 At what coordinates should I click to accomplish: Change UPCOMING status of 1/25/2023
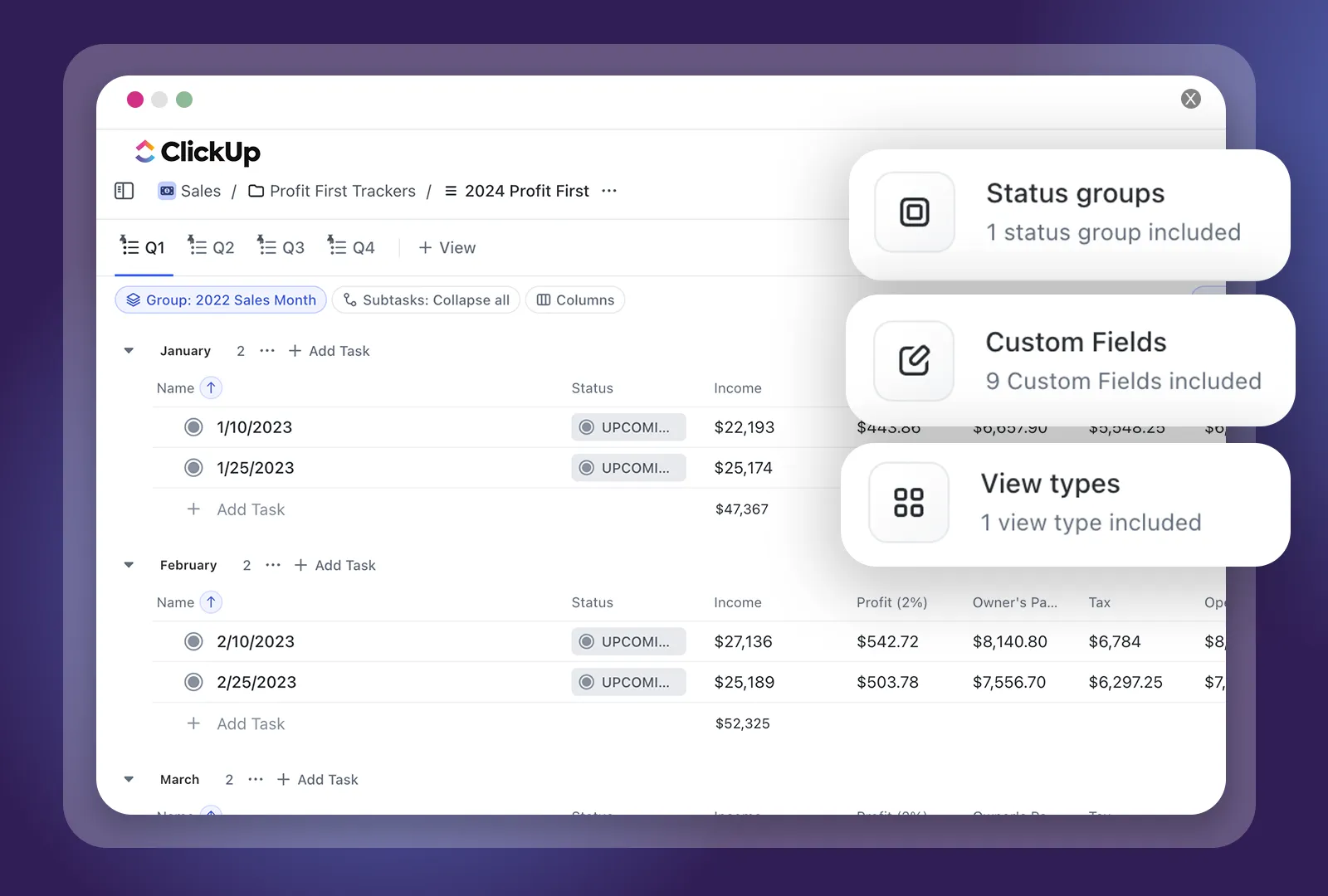coord(628,468)
